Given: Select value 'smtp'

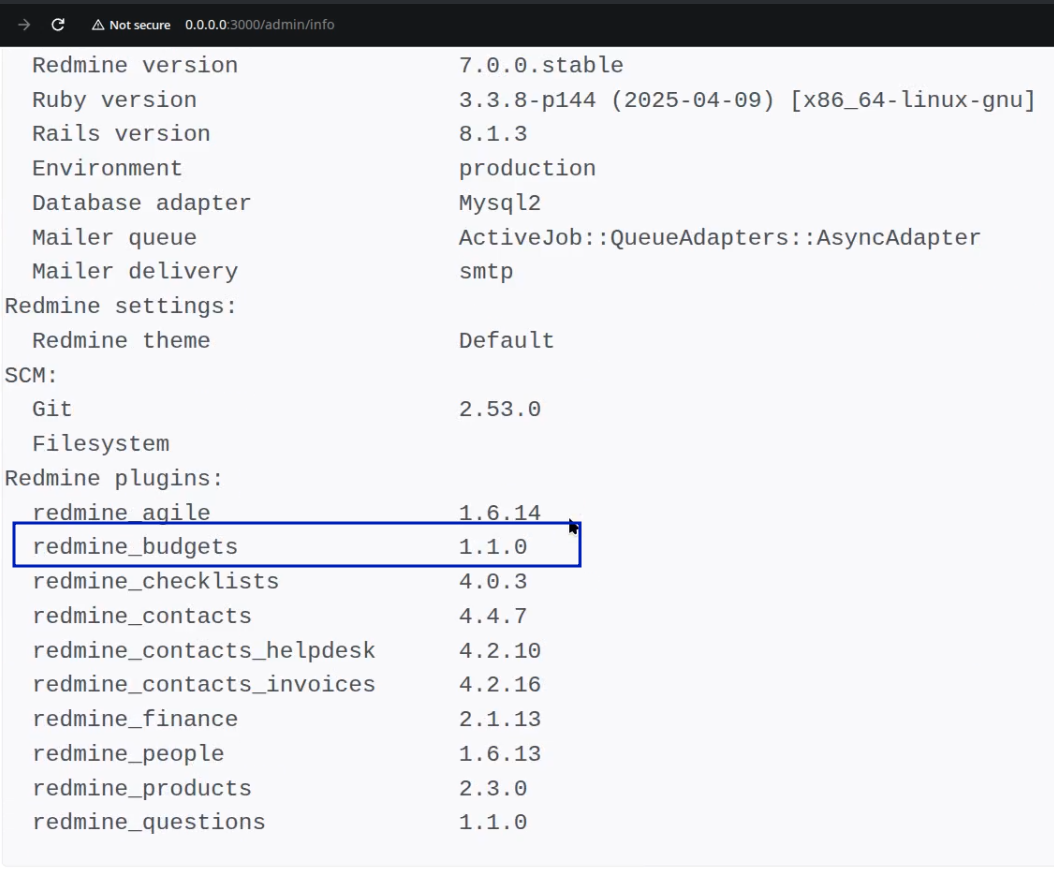Looking at the screenshot, I should [x=486, y=272].
